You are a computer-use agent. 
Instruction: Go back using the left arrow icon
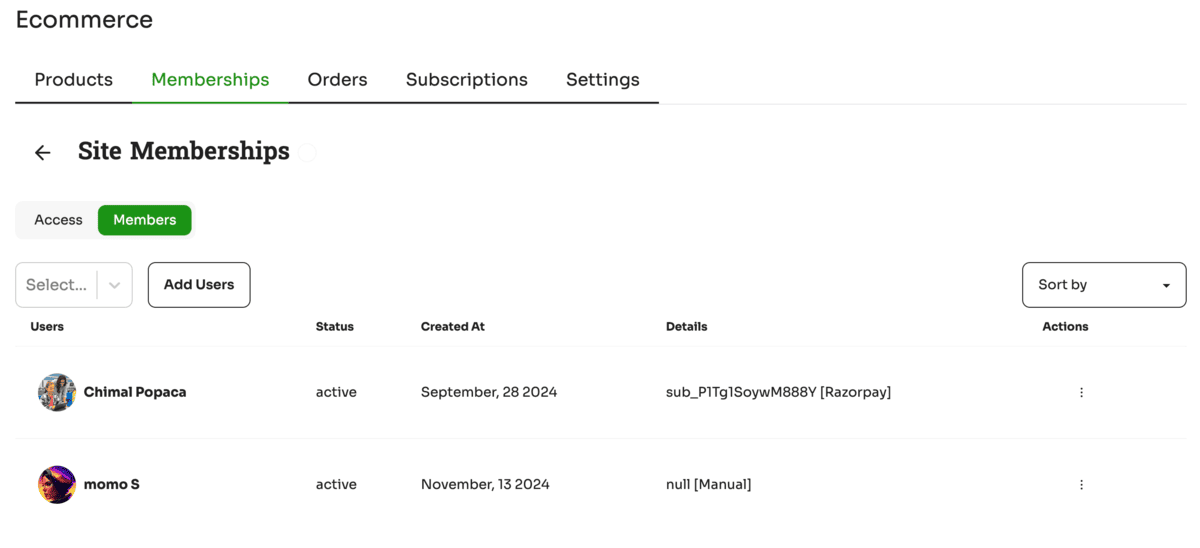pos(42,152)
